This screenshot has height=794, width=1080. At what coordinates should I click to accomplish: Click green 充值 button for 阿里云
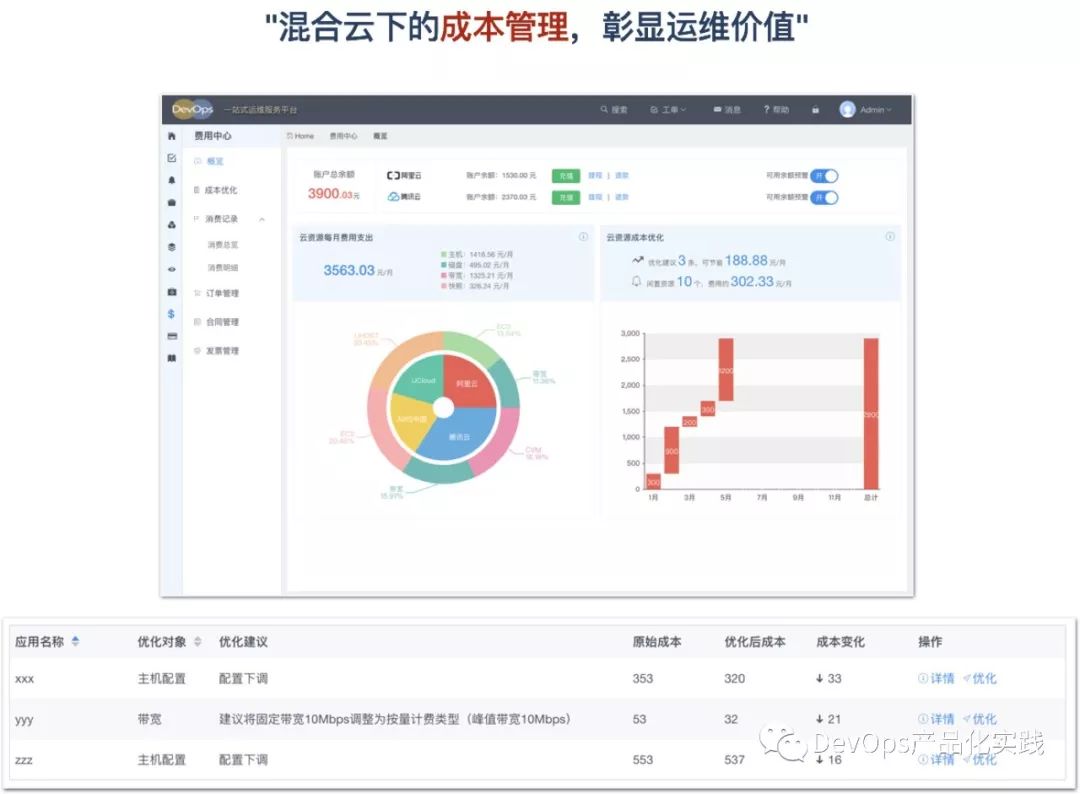(x=565, y=176)
